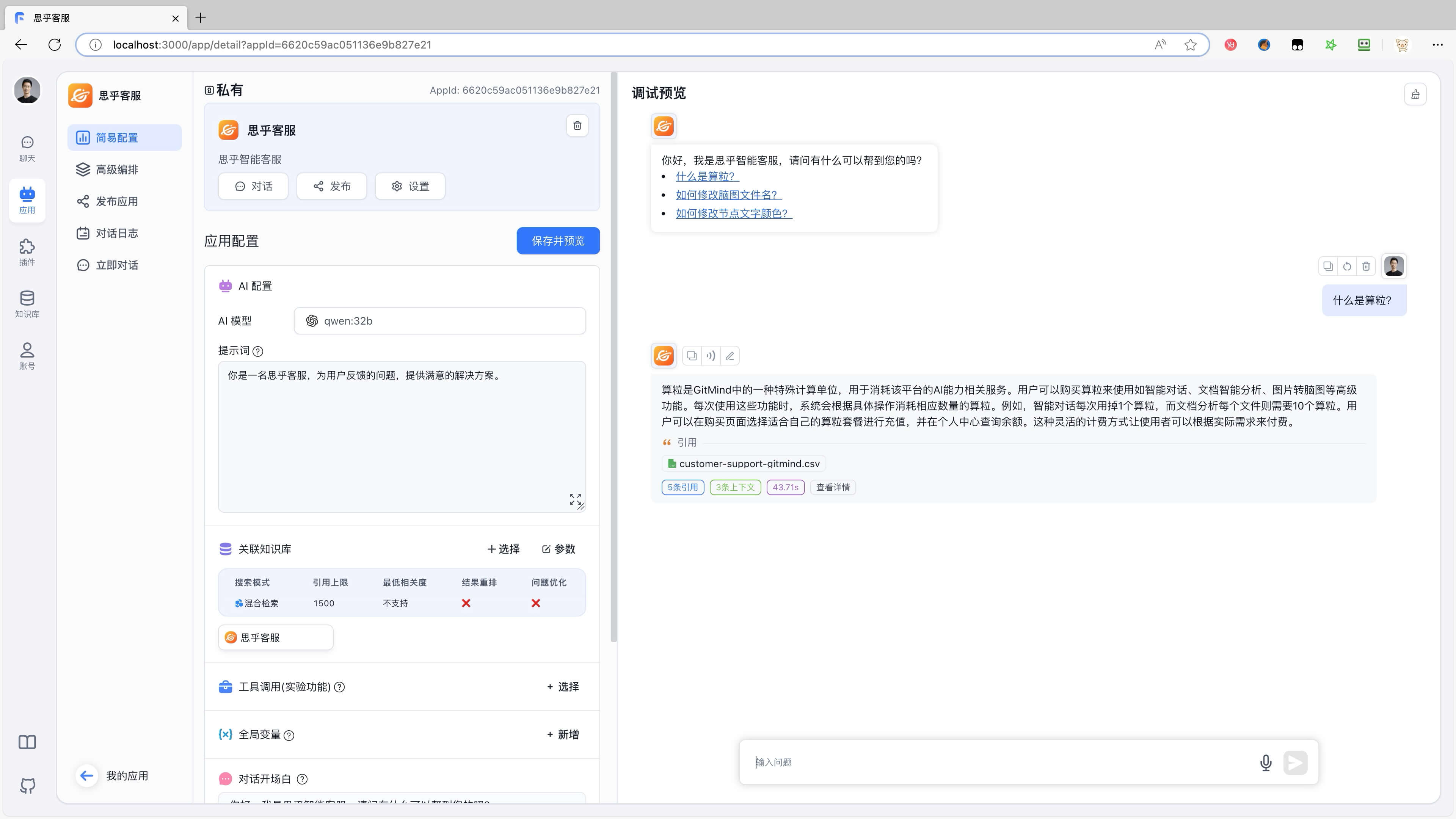Screen dimensions: 1456x819
Task: Click the 5条引用 citation tag
Action: [682, 487]
